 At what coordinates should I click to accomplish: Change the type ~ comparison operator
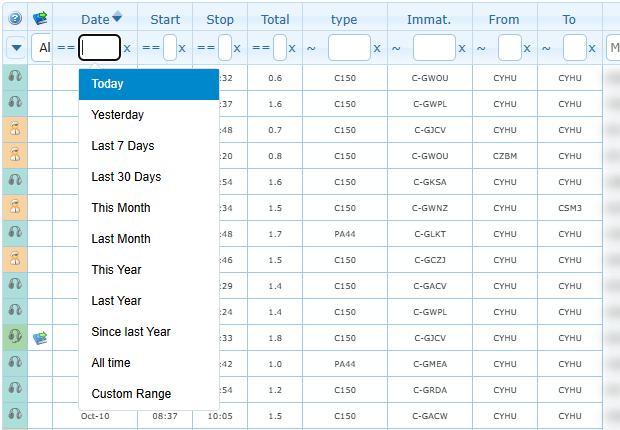[x=311, y=48]
